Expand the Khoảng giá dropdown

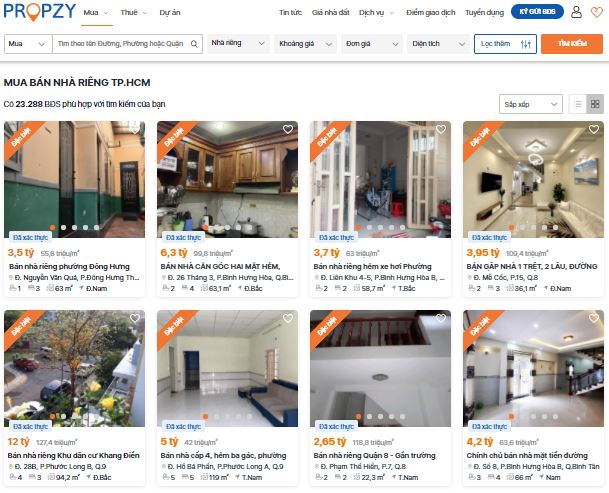305,44
